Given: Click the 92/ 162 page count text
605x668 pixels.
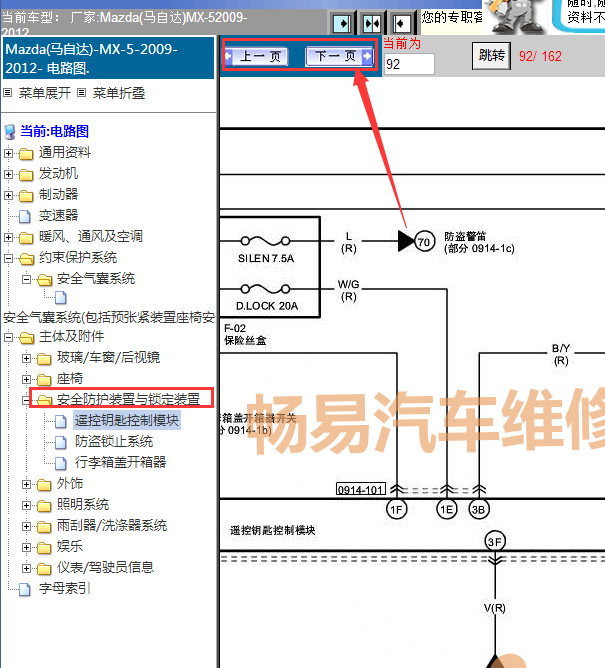Looking at the screenshot, I should pos(540,56).
